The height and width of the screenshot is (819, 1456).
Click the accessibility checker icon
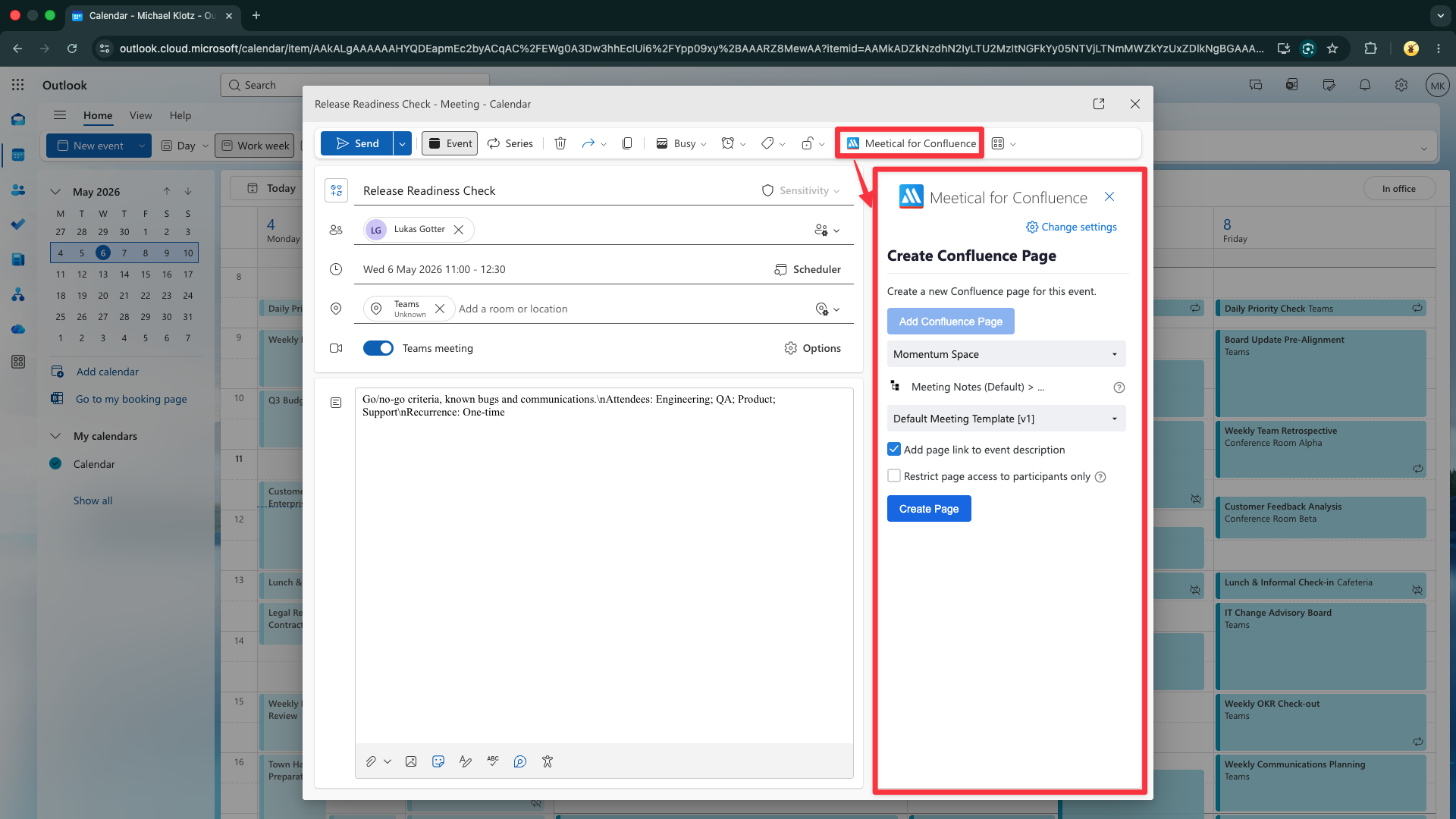click(548, 761)
